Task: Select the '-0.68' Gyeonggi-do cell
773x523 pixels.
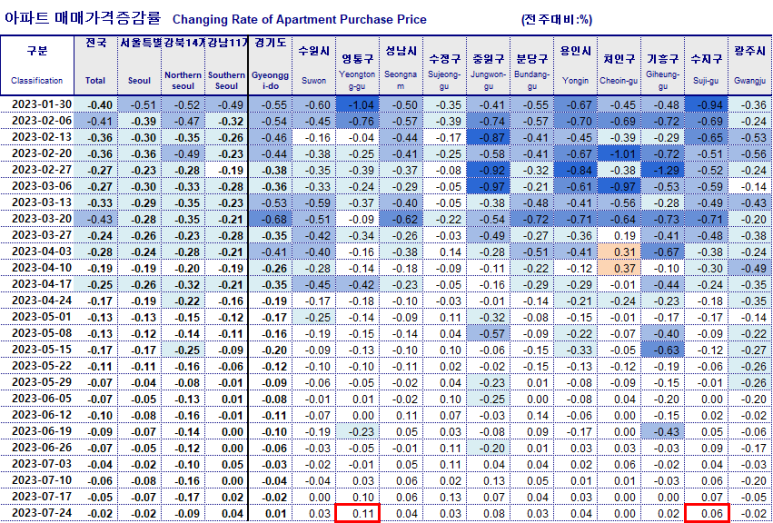Action: pyautogui.click(x=270, y=218)
